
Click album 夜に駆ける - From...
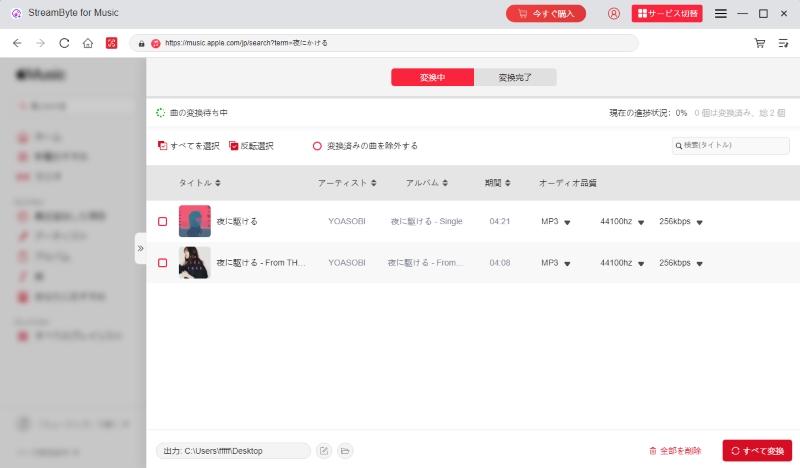coord(426,263)
